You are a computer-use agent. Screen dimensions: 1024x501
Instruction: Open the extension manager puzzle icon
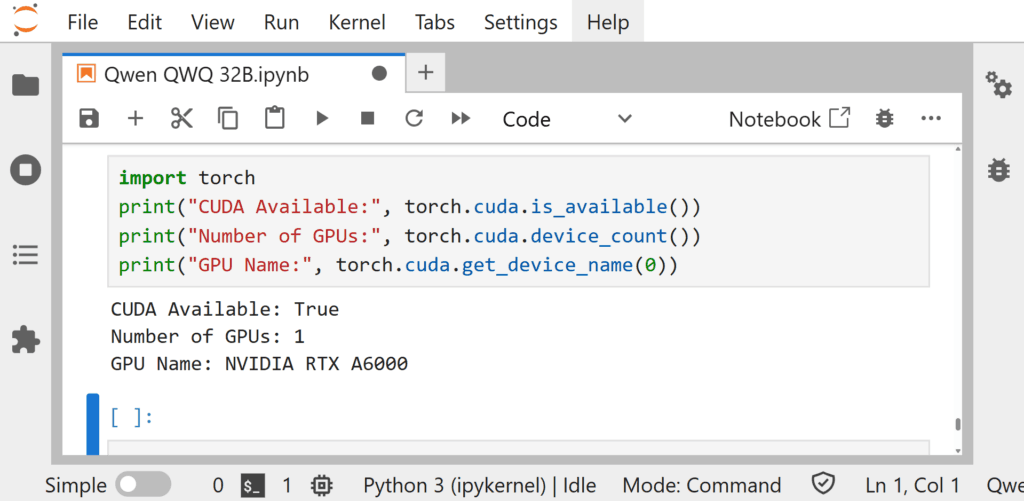point(26,340)
